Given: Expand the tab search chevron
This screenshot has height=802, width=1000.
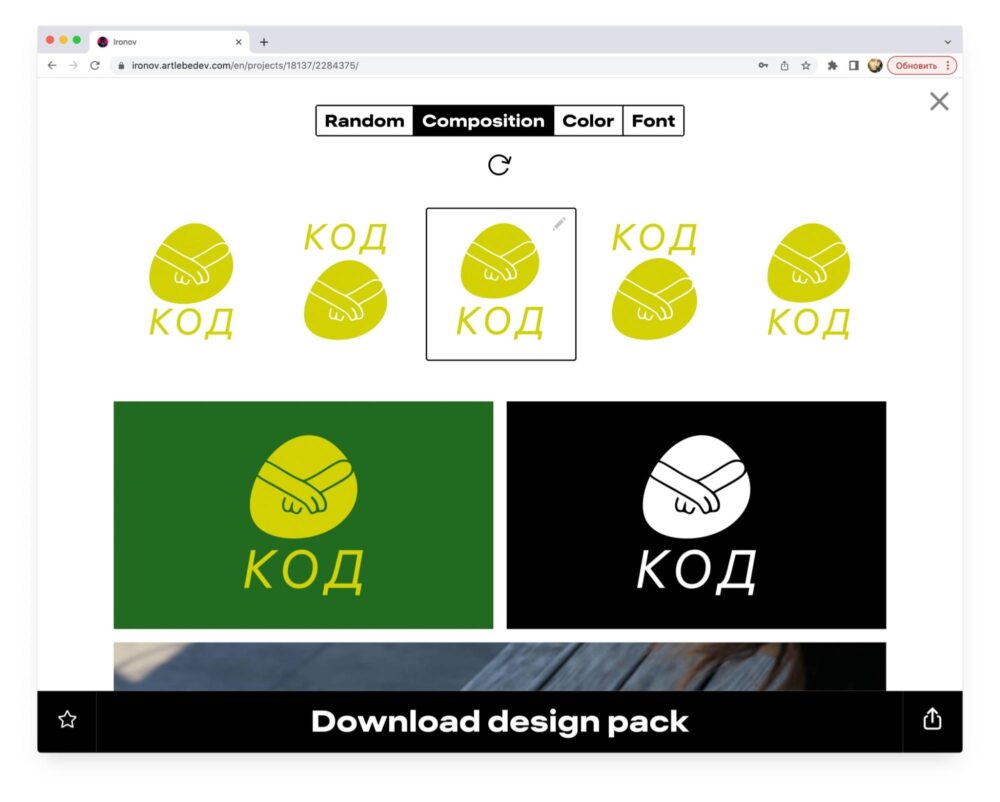Looking at the screenshot, I should [x=948, y=42].
